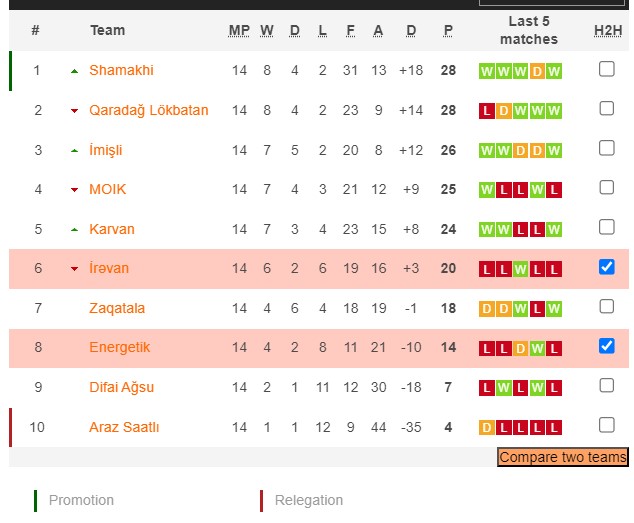Viewport: 634px width, 523px height.
Task: Click İmişli's green up-arrow position icon
Action: [x=74, y=151]
